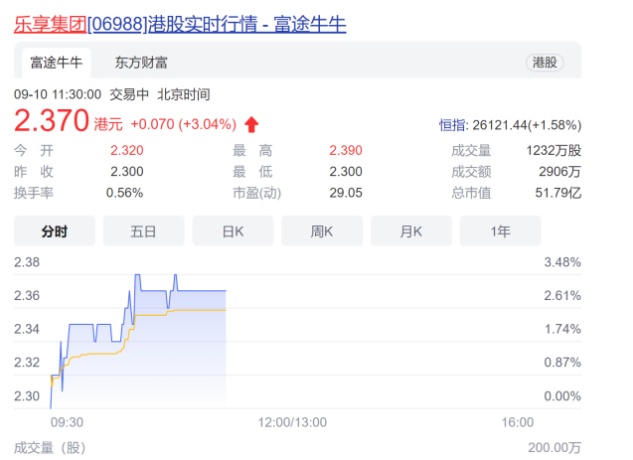Click the current price 2.370
633x460 pixels.
pyautogui.click(x=51, y=120)
